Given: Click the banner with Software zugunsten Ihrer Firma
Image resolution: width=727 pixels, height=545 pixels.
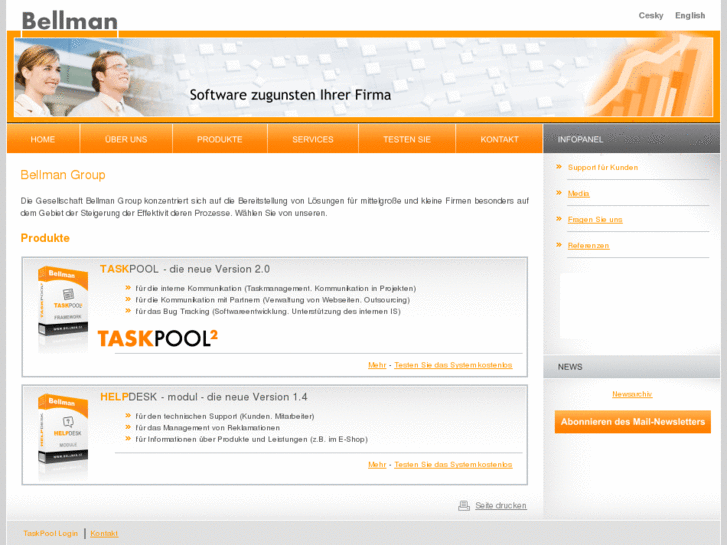Looking at the screenshot, I should (364, 77).
